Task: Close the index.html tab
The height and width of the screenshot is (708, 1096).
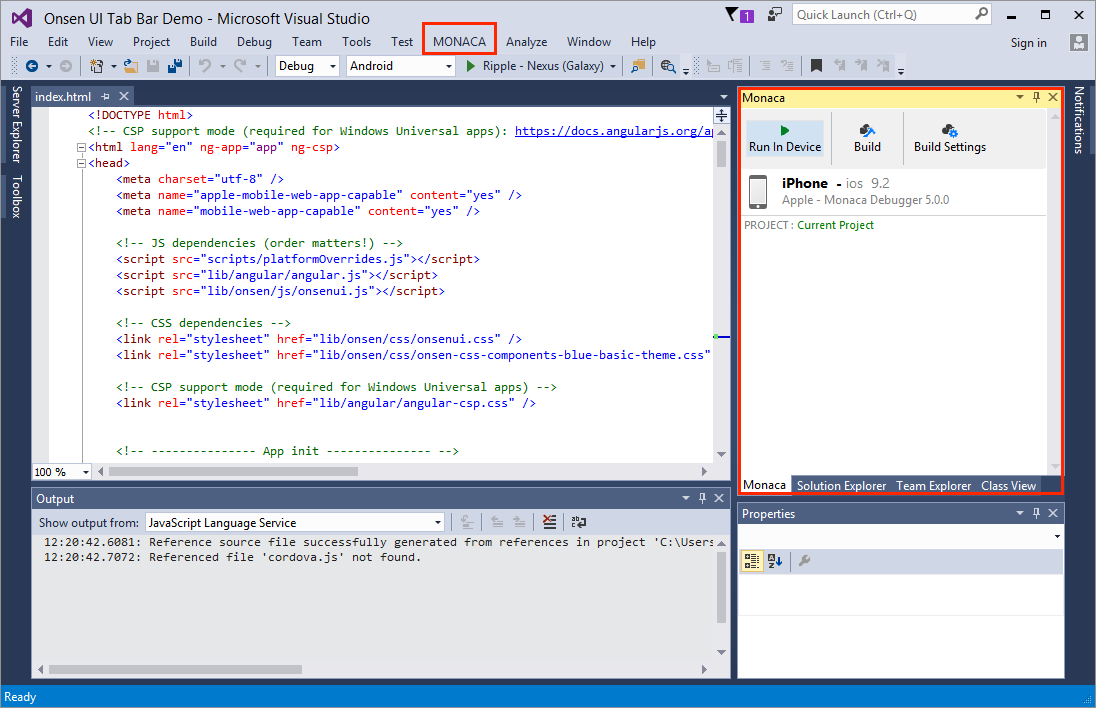Action: point(124,96)
